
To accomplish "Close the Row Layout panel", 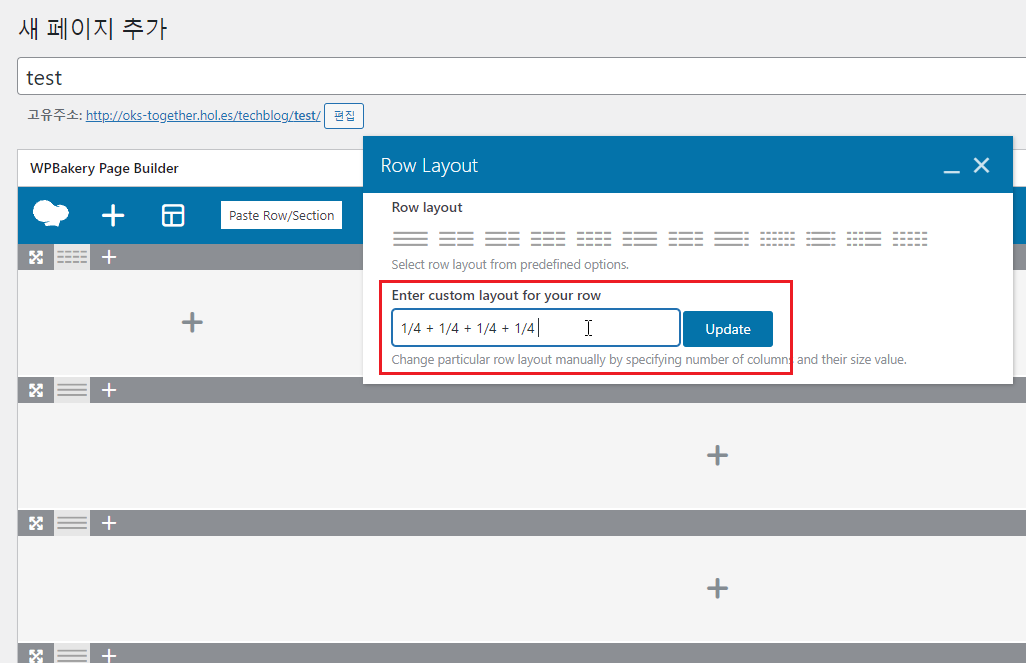I will click(982, 165).
